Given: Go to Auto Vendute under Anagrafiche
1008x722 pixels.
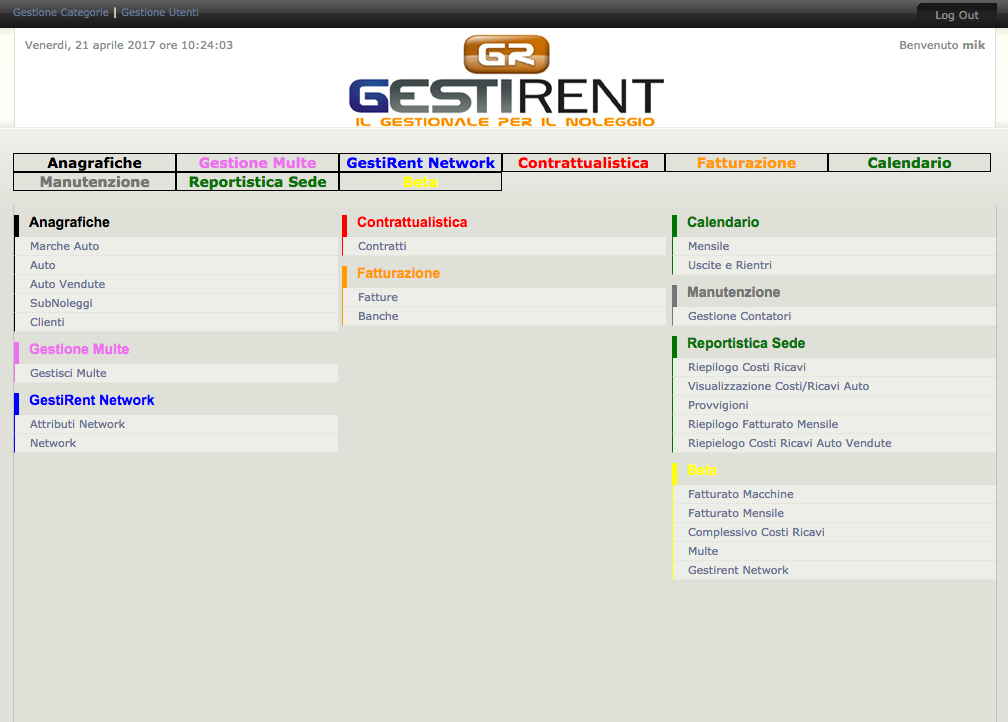Looking at the screenshot, I should [x=68, y=284].
